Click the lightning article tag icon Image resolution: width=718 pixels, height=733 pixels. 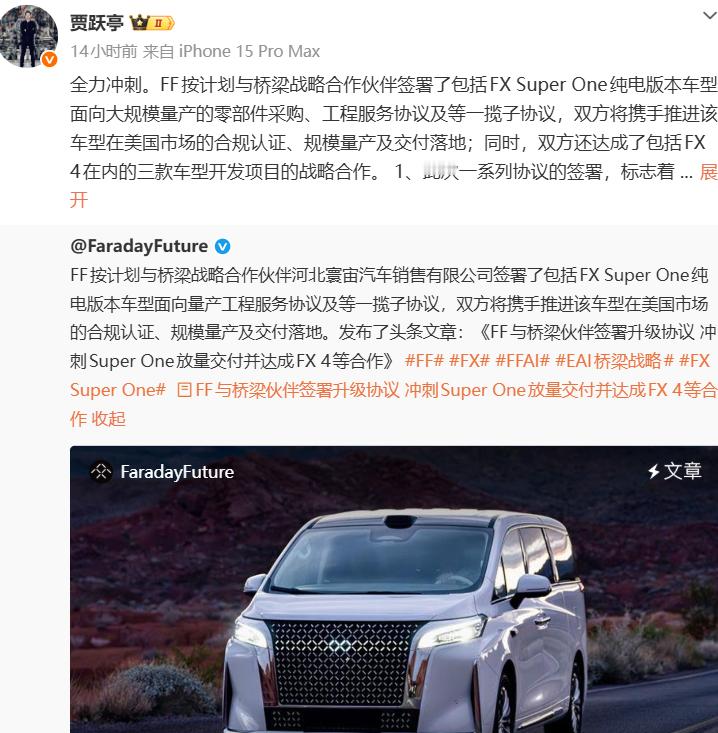coord(653,471)
